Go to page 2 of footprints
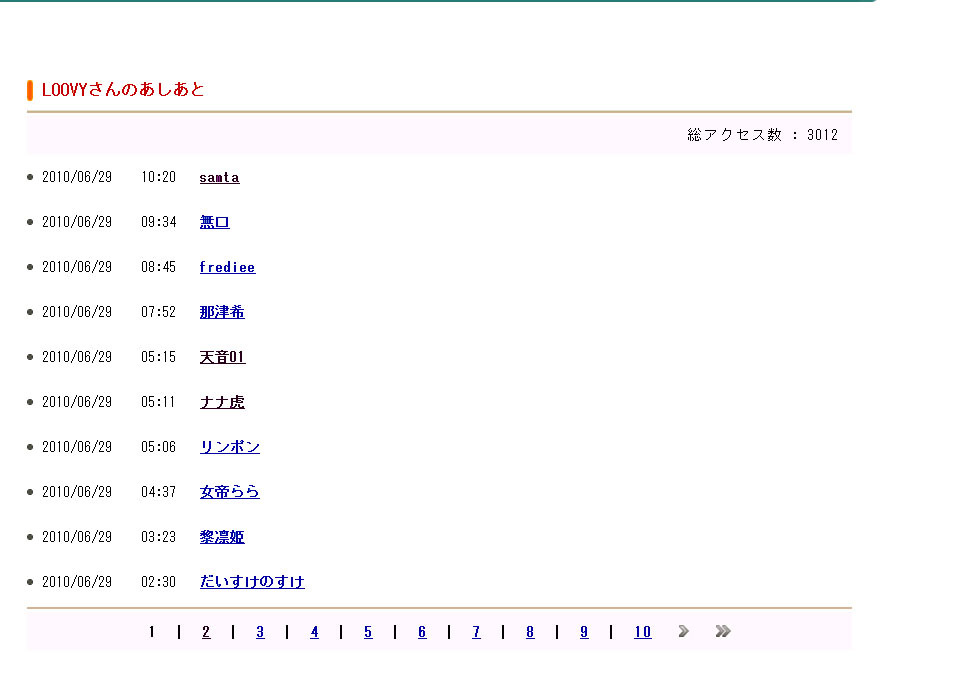Image resolution: width=958 pixels, height=676 pixels. [x=206, y=632]
